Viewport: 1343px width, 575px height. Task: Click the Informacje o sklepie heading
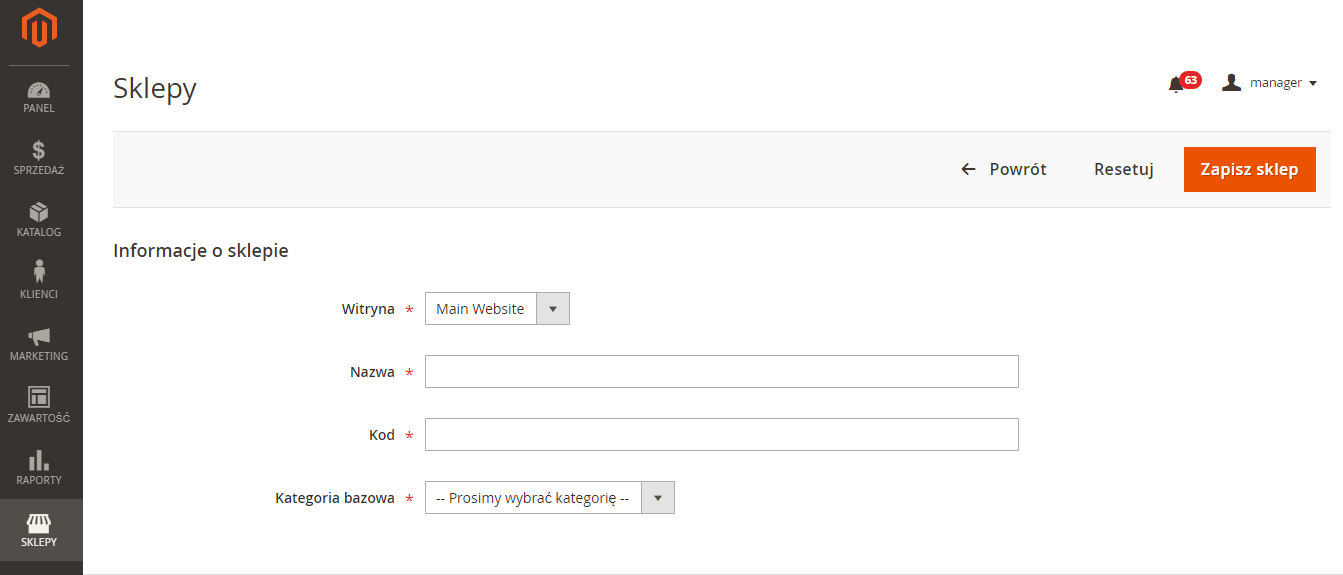tap(201, 251)
